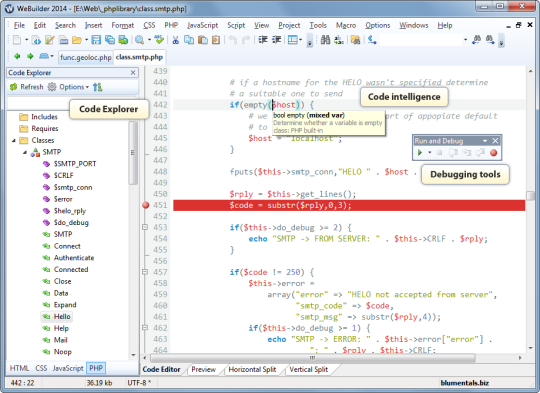Click the Refresh button in Code Explorer

[27, 87]
